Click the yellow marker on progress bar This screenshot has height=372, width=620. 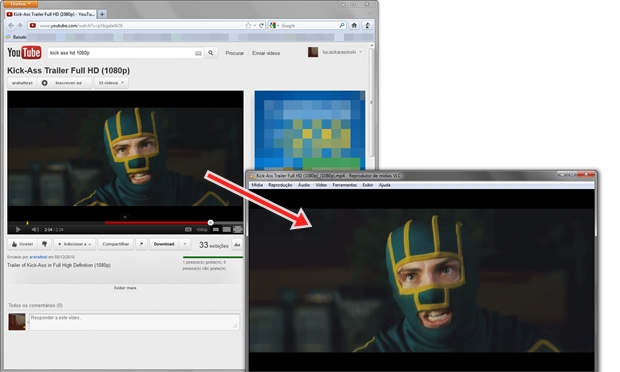[x=27, y=223]
